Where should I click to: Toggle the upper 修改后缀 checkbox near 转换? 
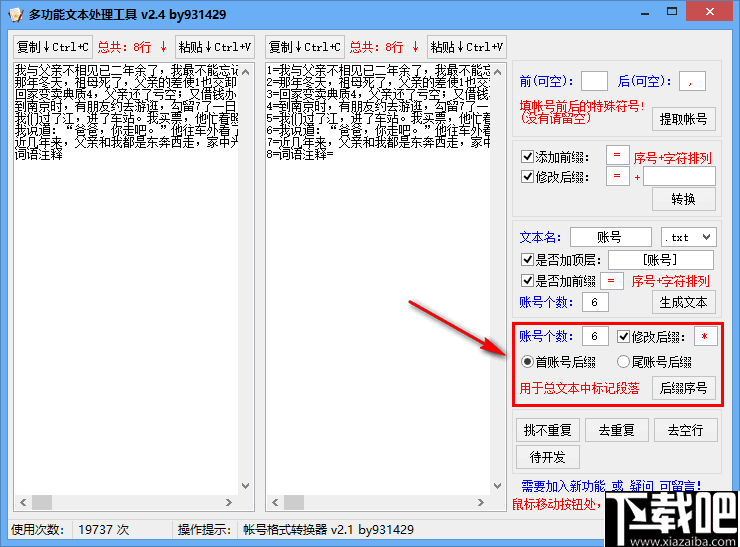click(x=527, y=177)
